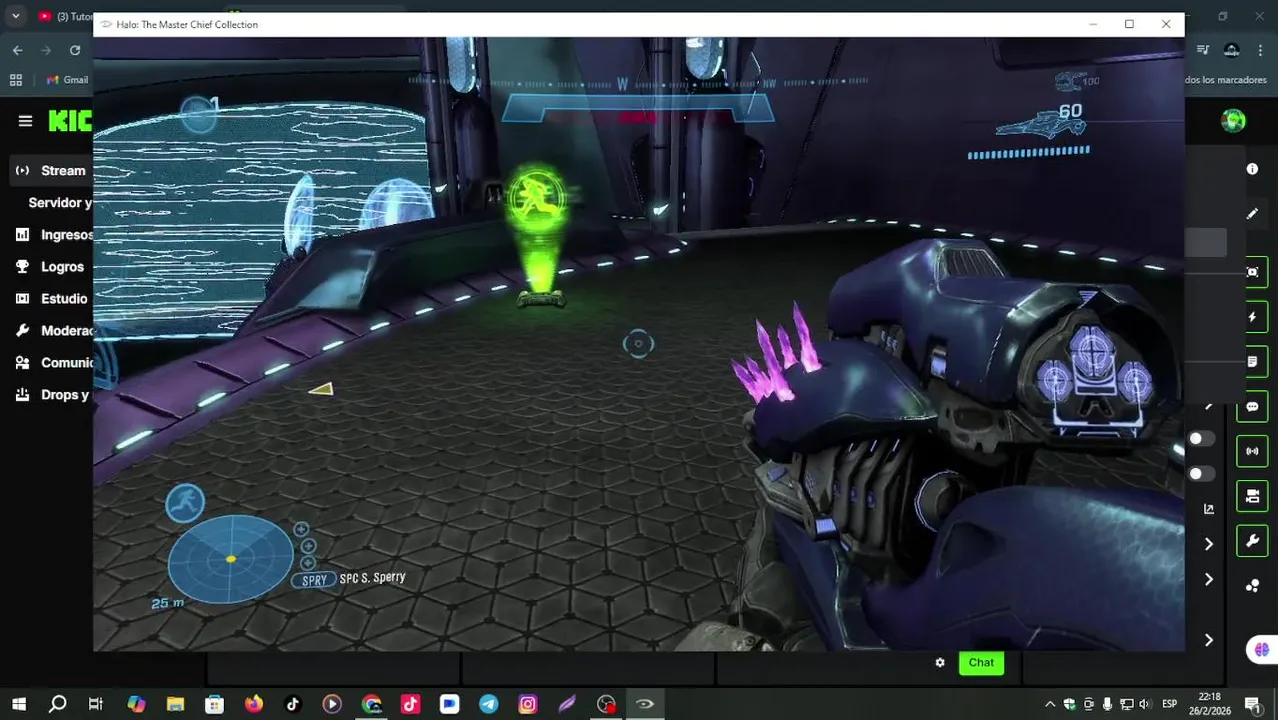The image size is (1278, 720).
Task: Click the screen capture icon in Kick toolbar
Action: pos(1252,272)
